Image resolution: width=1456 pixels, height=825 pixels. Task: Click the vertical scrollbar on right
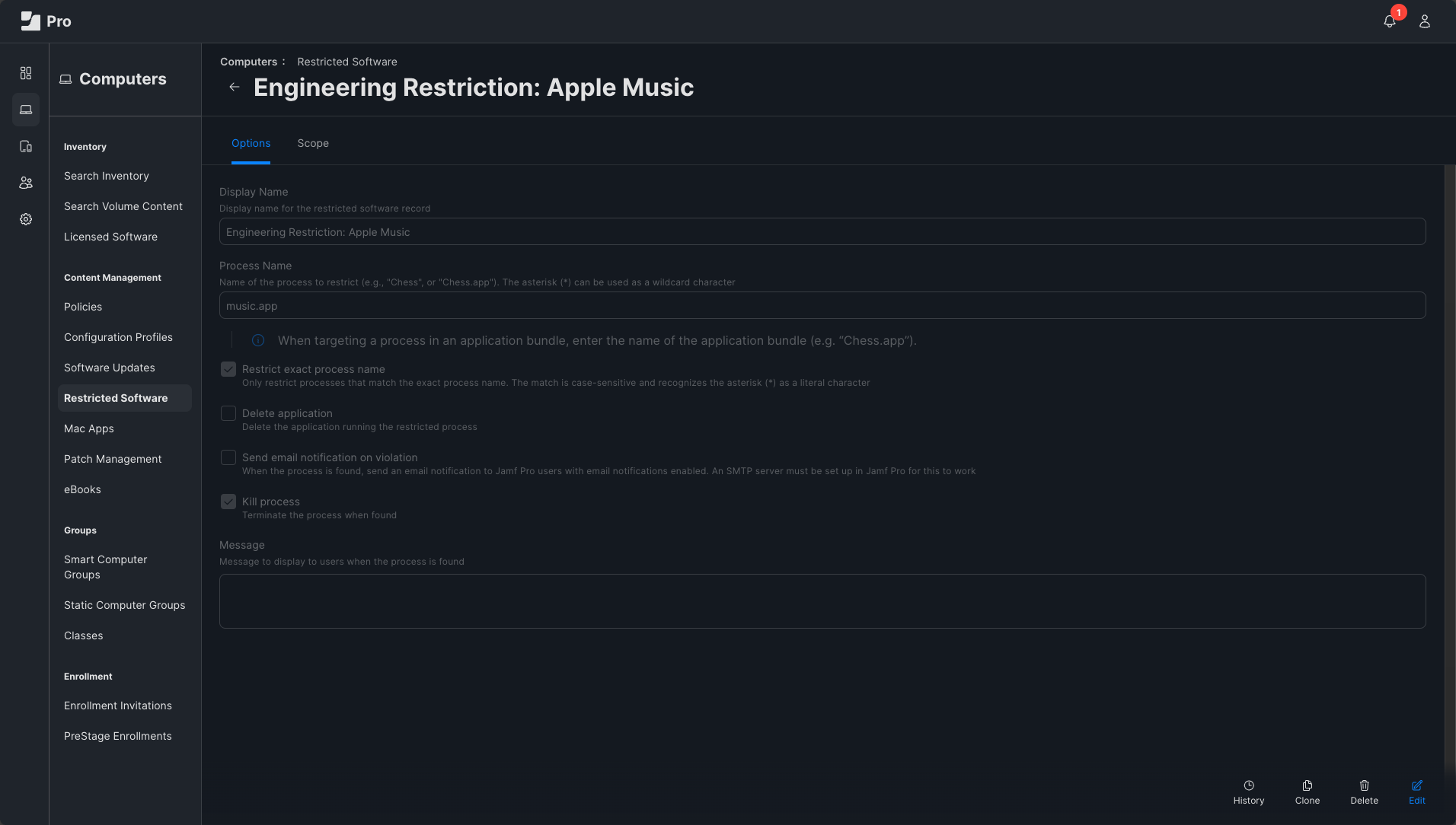(x=1450, y=470)
